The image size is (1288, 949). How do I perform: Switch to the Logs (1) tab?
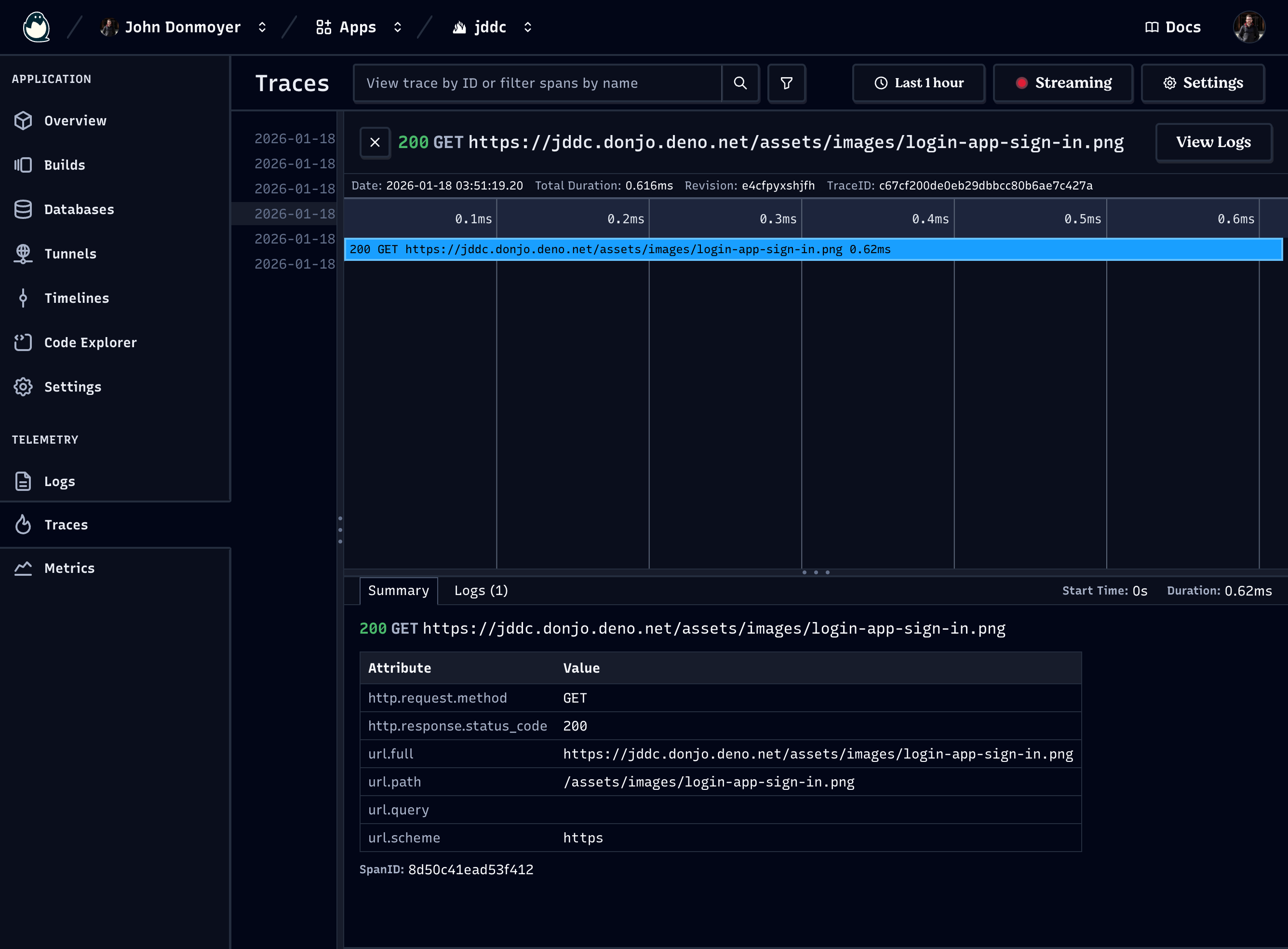point(481,591)
